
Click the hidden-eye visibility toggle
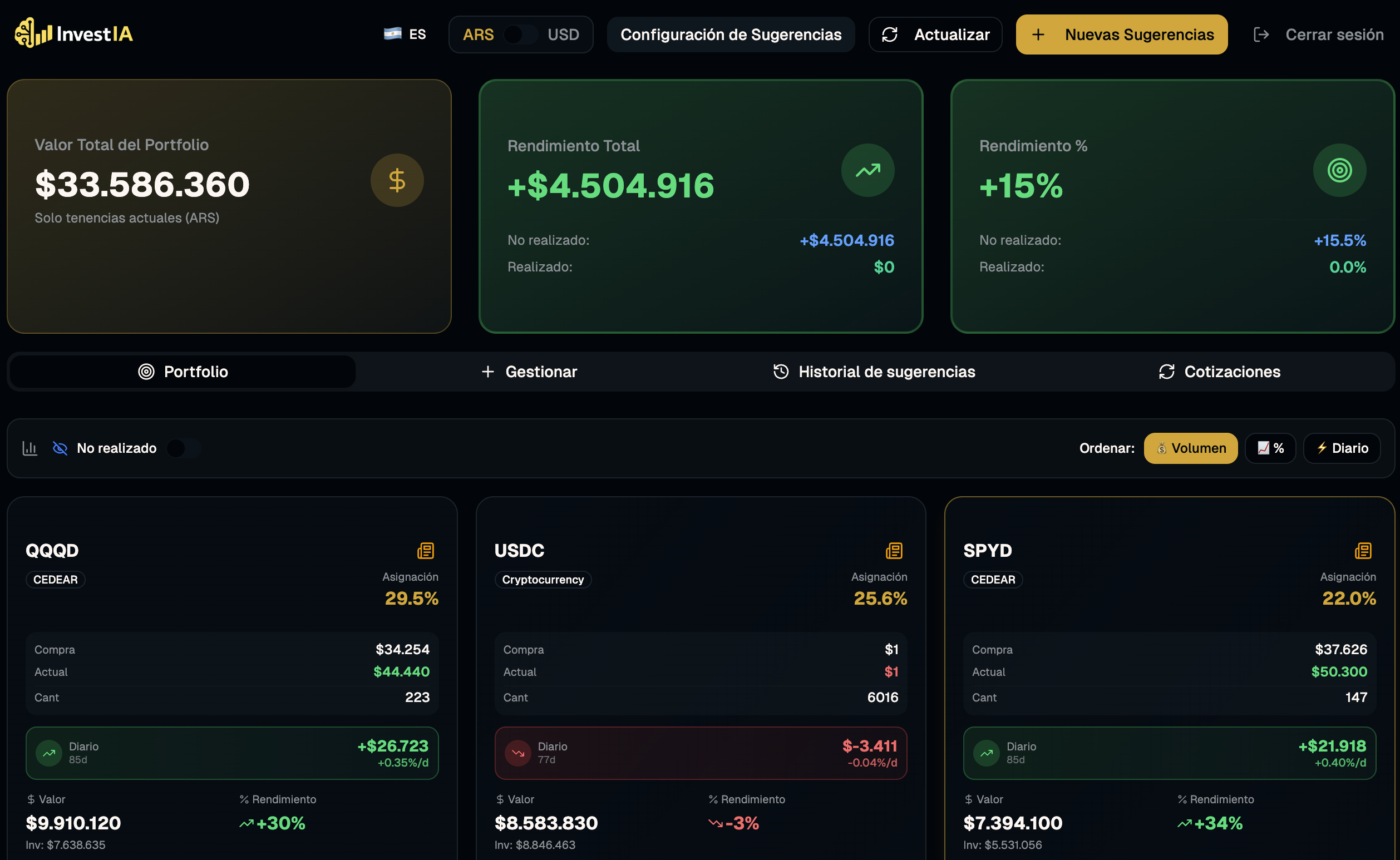click(58, 448)
